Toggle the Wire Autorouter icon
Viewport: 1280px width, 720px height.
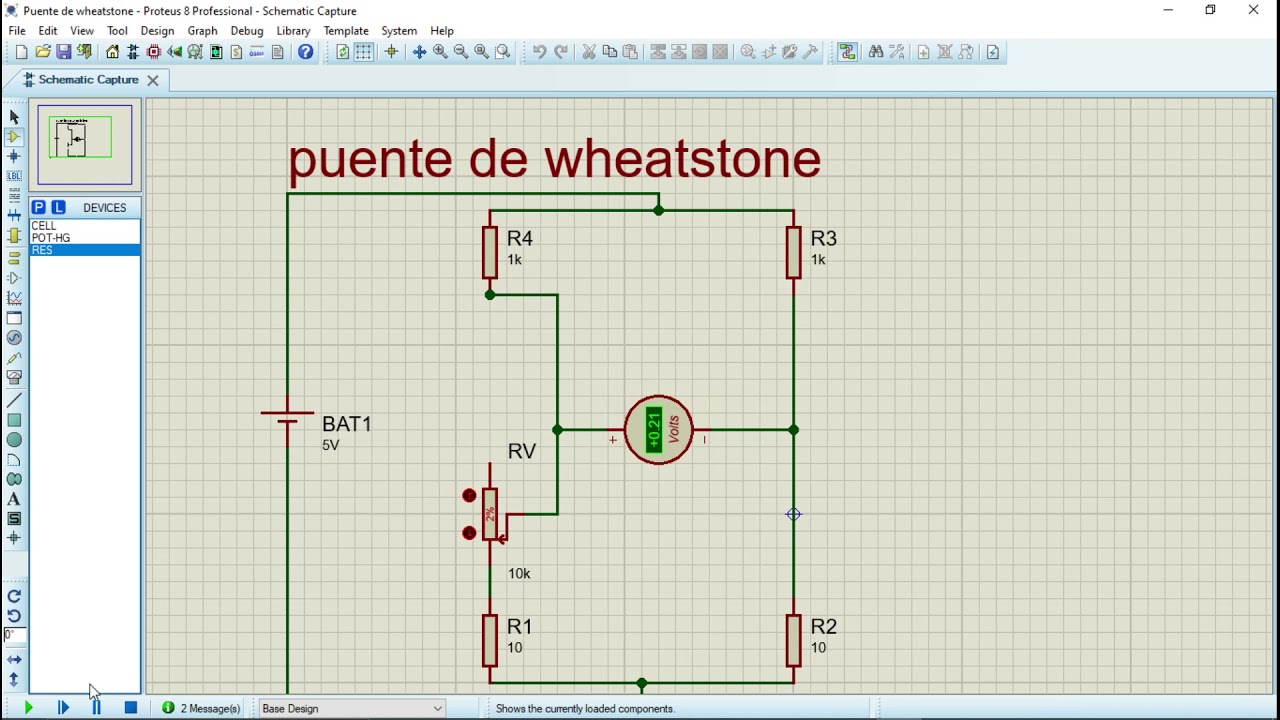[848, 52]
